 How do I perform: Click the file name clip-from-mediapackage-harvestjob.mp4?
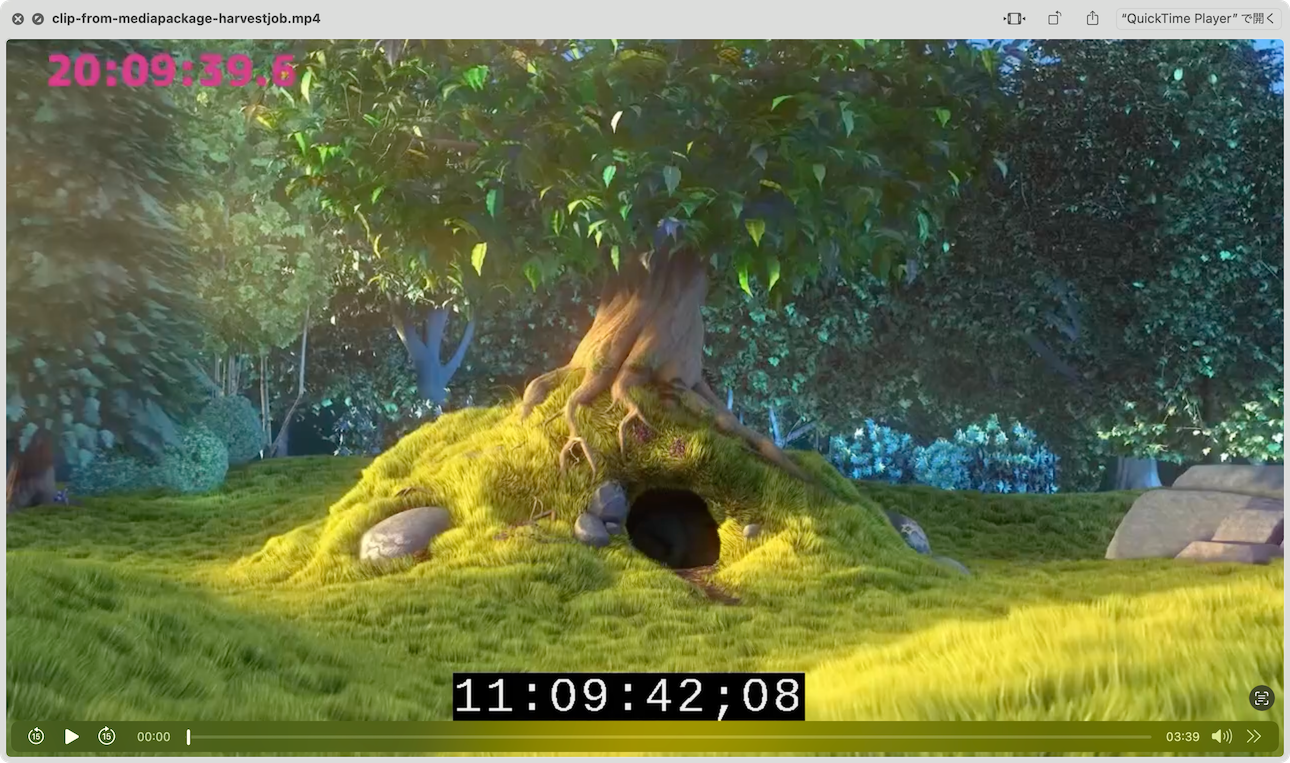point(186,19)
